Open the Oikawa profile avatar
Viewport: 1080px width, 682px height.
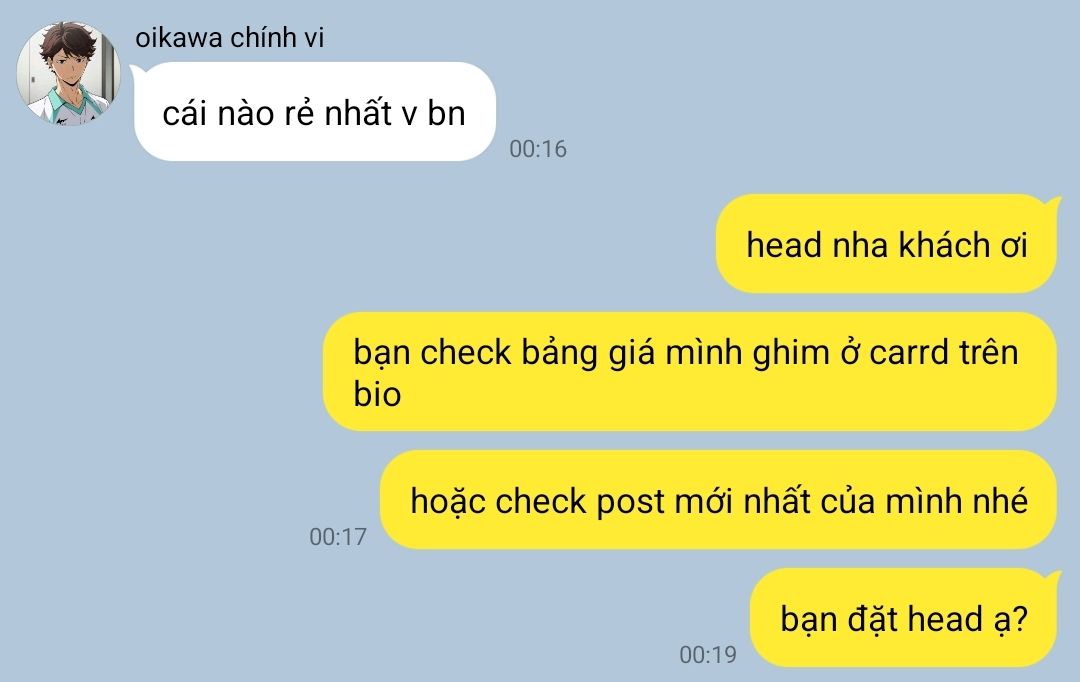pyautogui.click(x=68, y=74)
